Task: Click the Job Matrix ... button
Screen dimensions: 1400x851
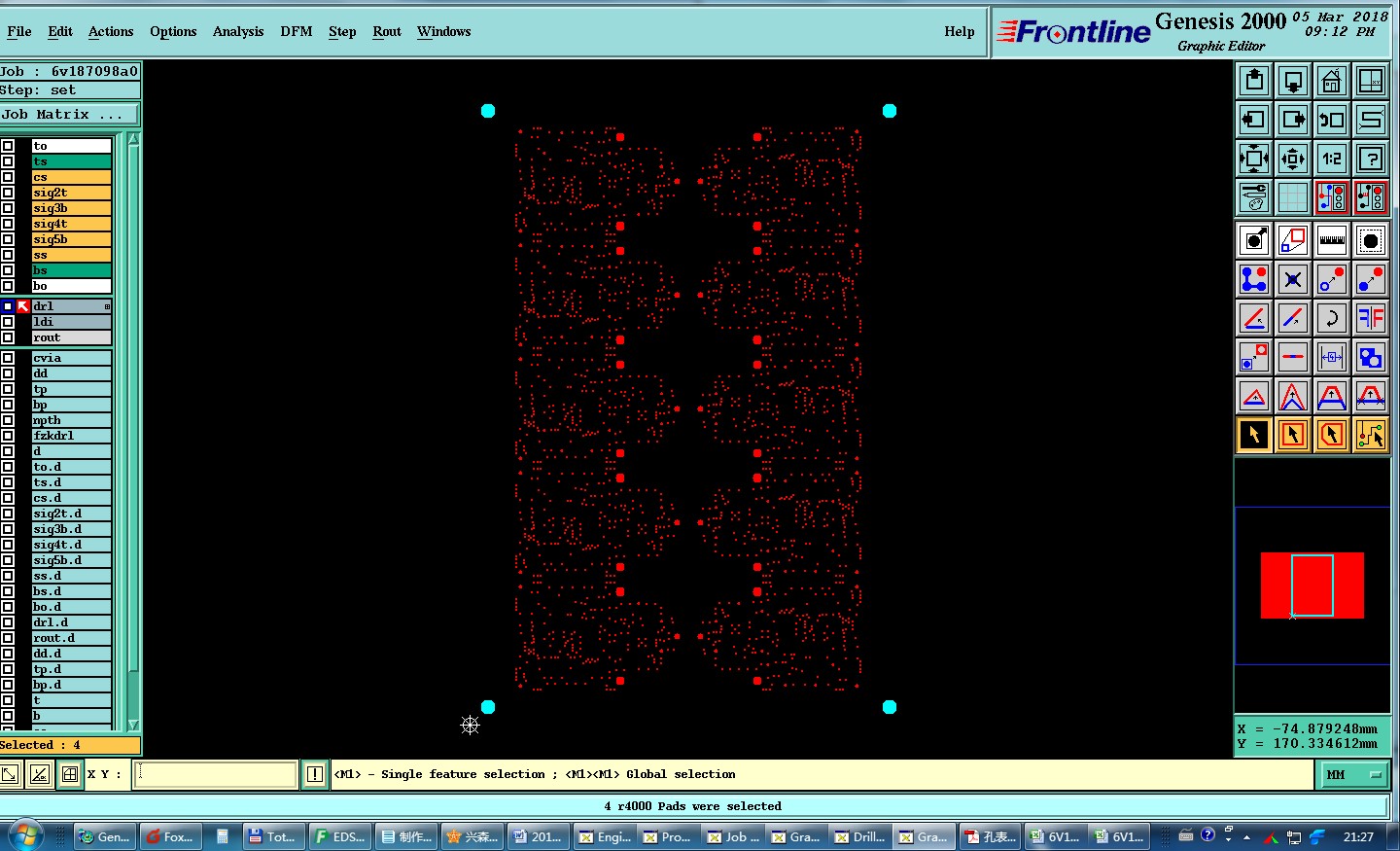Action: [x=69, y=115]
